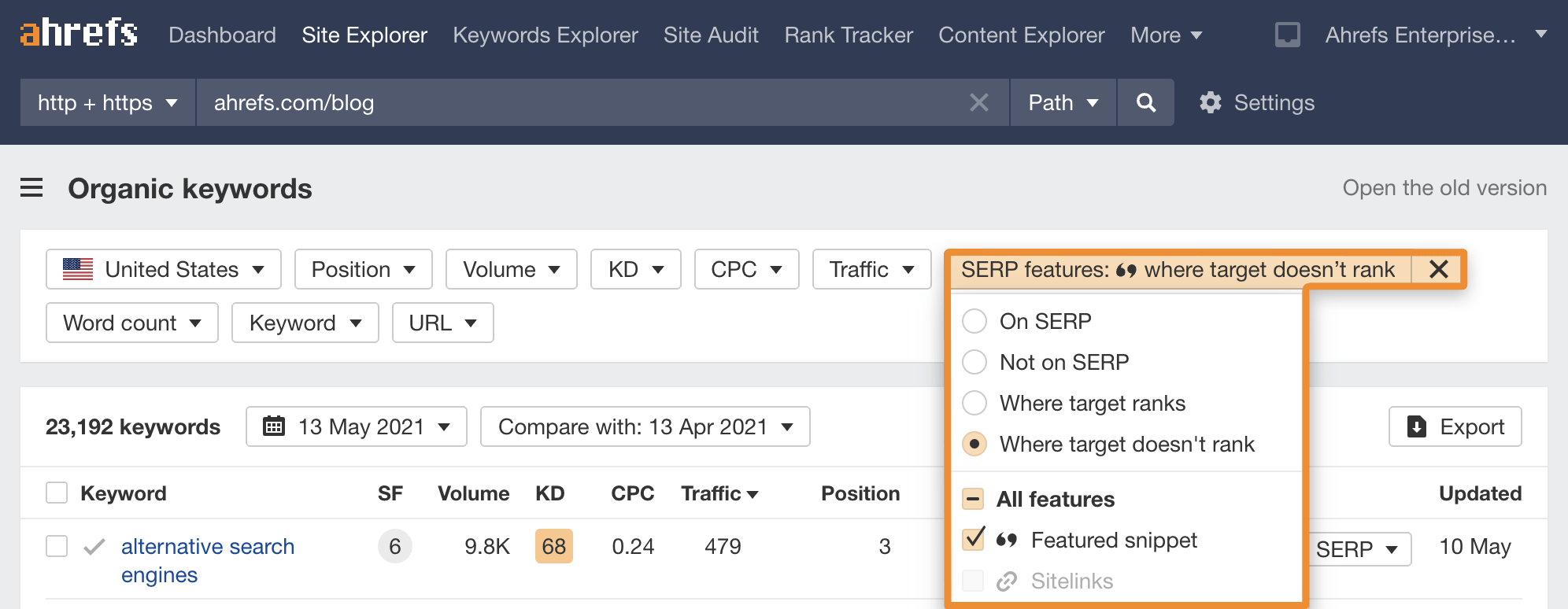Click the ahrefs logo
1568x609 pixels.
tap(79, 34)
